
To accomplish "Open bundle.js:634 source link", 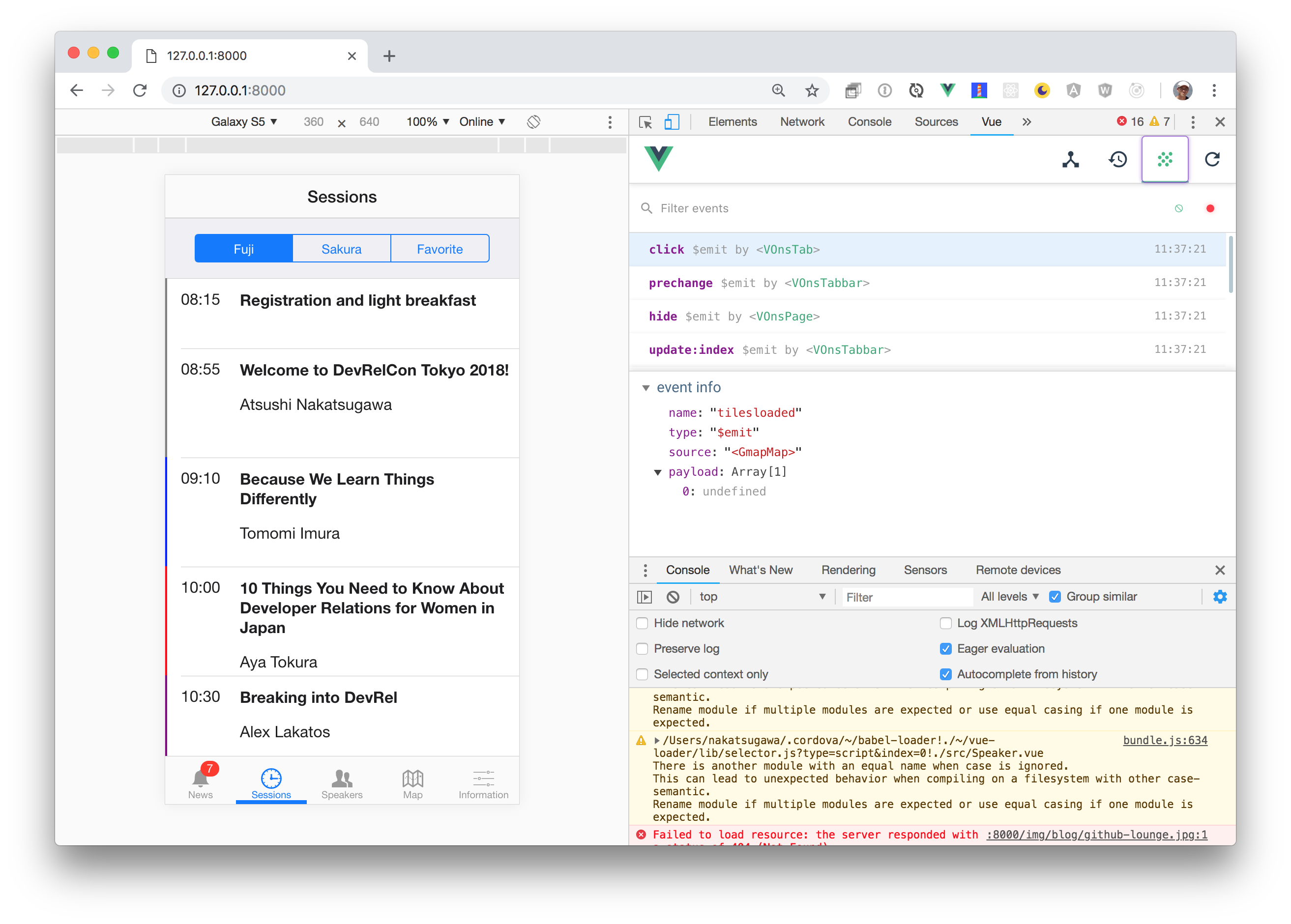I will [x=1165, y=740].
